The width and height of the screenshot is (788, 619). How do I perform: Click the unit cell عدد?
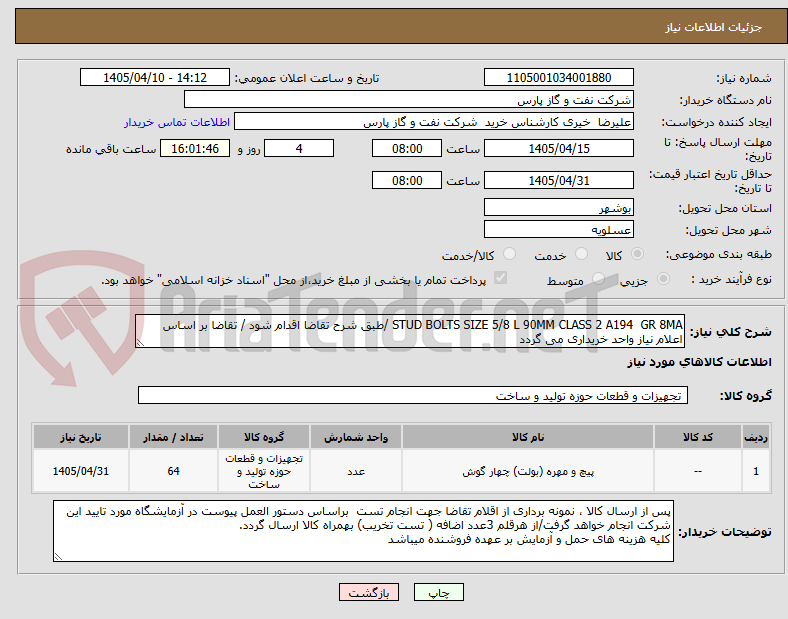tap(356, 471)
